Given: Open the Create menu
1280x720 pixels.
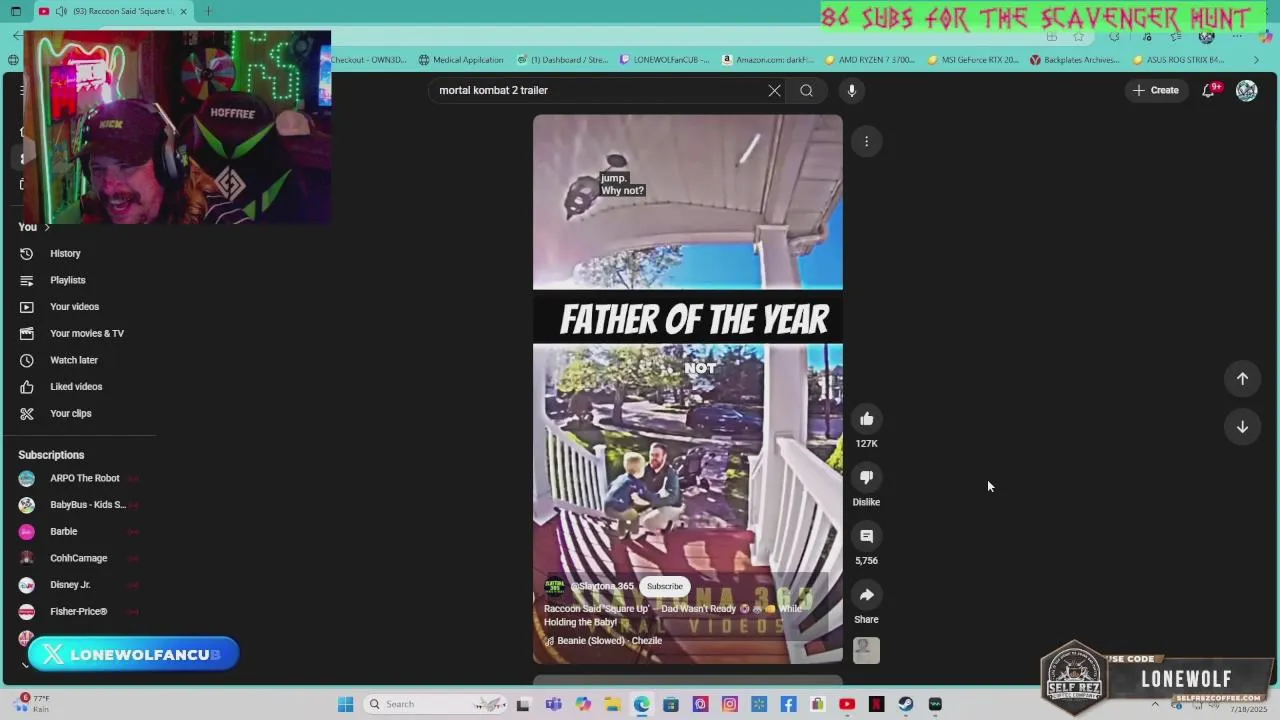Looking at the screenshot, I should pyautogui.click(x=1156, y=90).
